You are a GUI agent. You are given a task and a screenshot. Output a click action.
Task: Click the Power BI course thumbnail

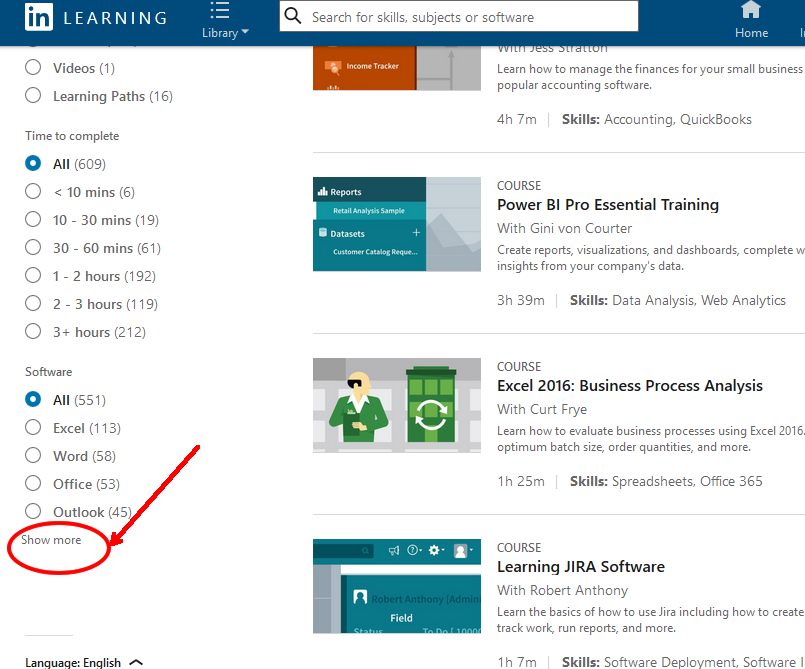click(x=396, y=224)
